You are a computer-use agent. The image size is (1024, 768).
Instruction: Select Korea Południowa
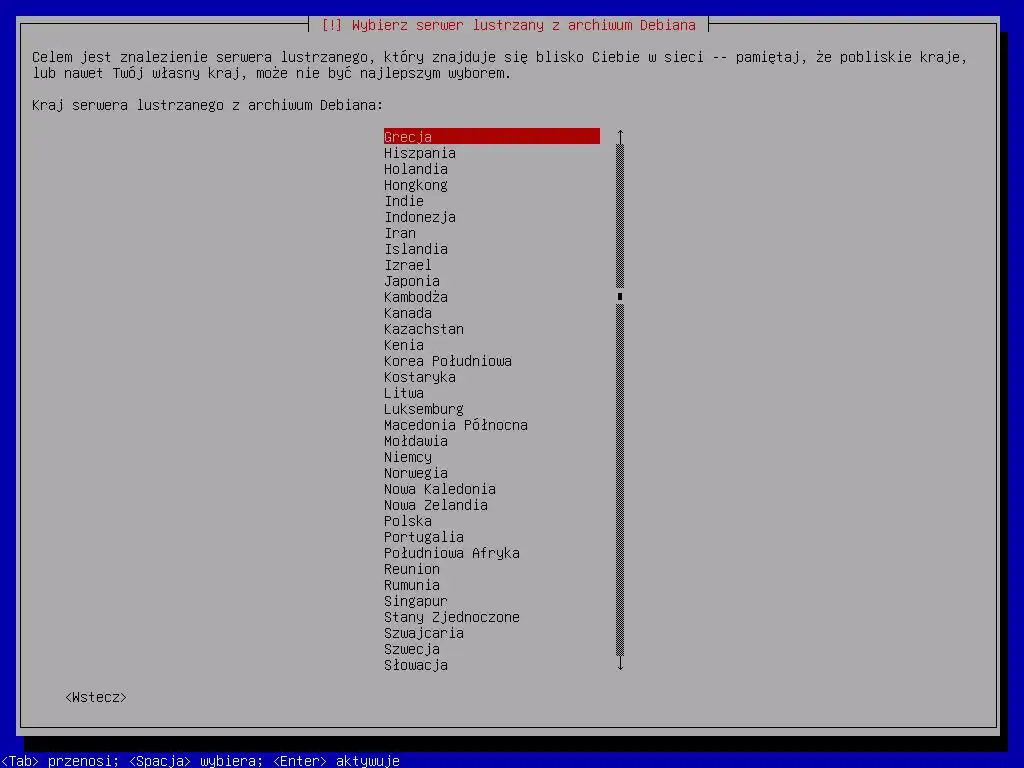(x=492, y=360)
